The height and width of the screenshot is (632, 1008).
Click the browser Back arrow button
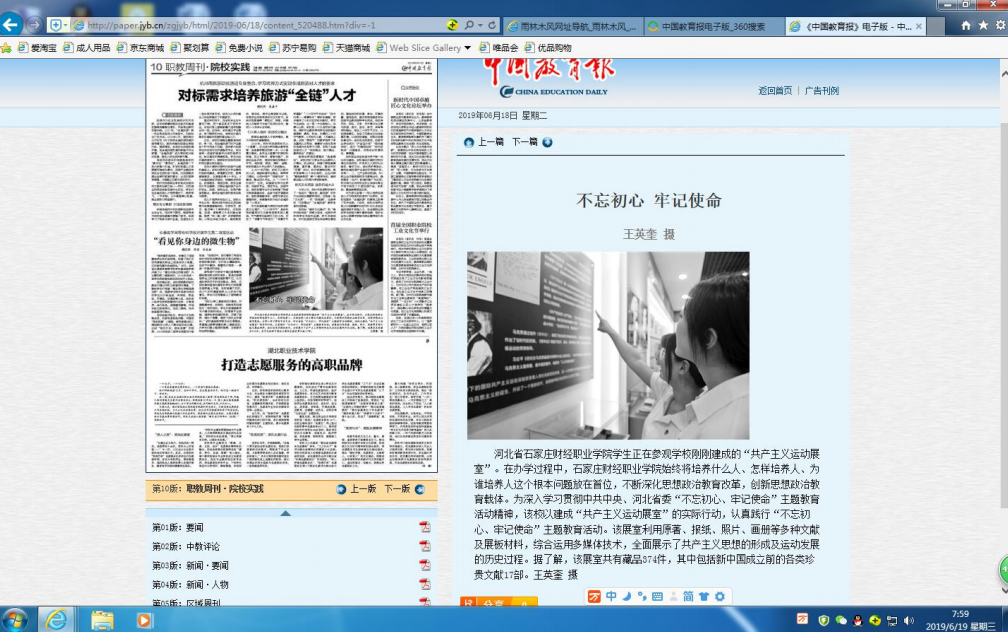pyautogui.click(x=12, y=23)
